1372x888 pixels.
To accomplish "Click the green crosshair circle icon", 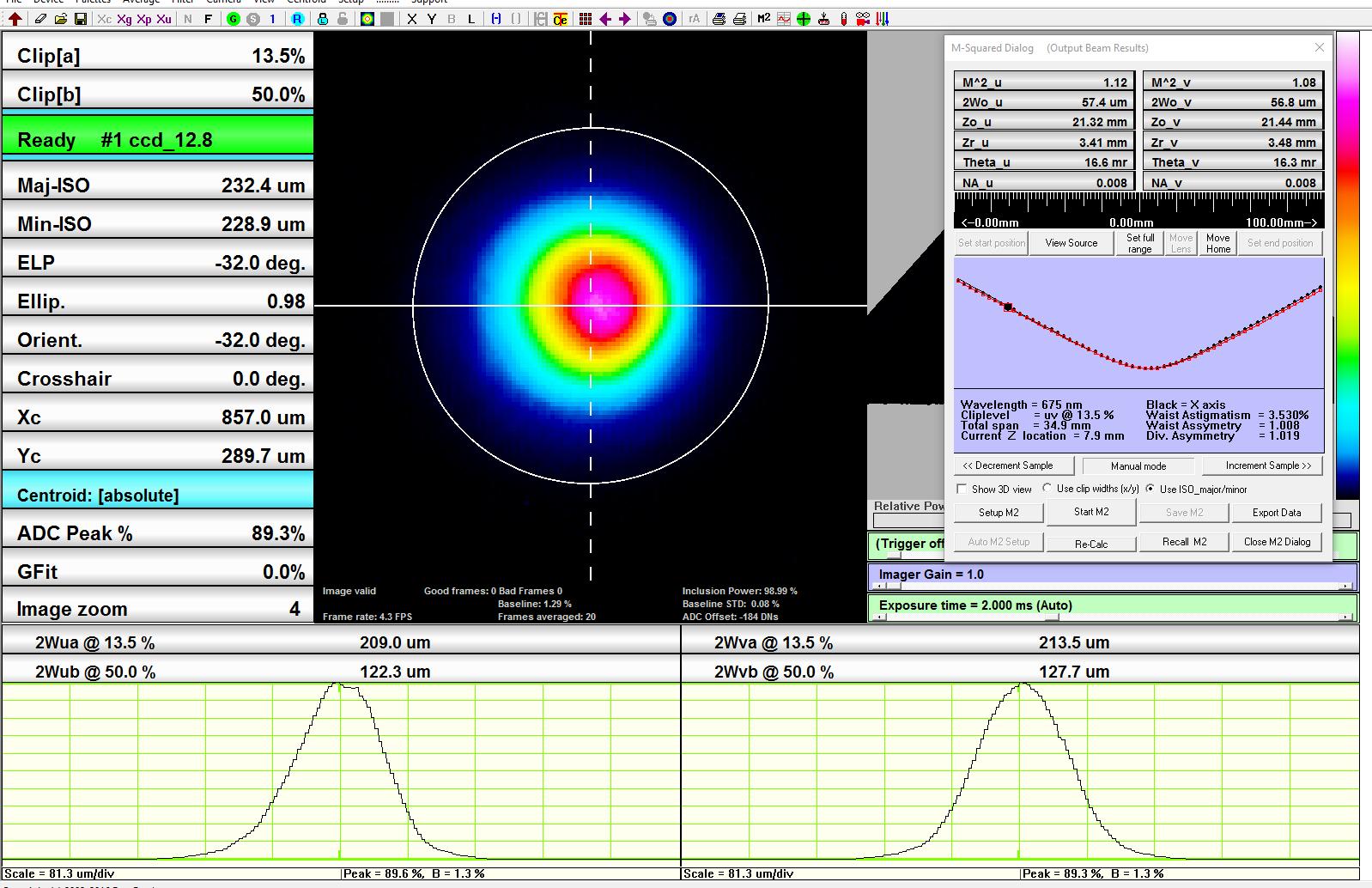I will click(804, 18).
